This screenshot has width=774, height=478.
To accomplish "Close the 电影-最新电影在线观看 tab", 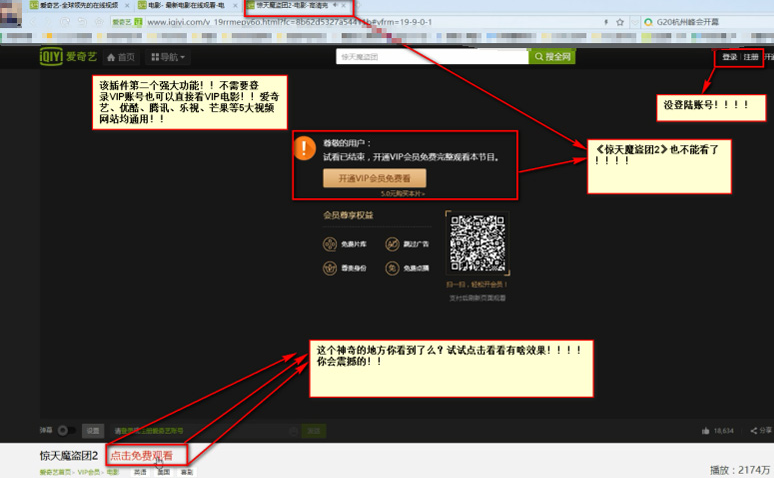I will coord(235,5).
